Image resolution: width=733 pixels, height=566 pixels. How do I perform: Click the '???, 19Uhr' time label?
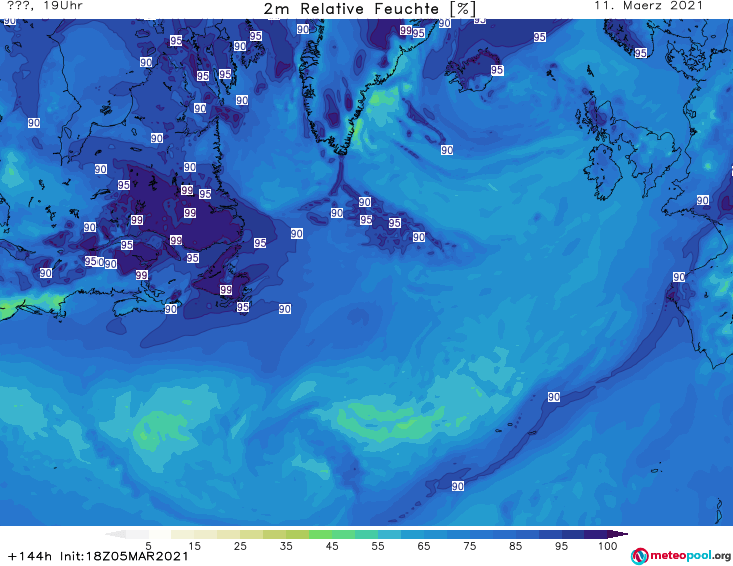[x=45, y=6]
